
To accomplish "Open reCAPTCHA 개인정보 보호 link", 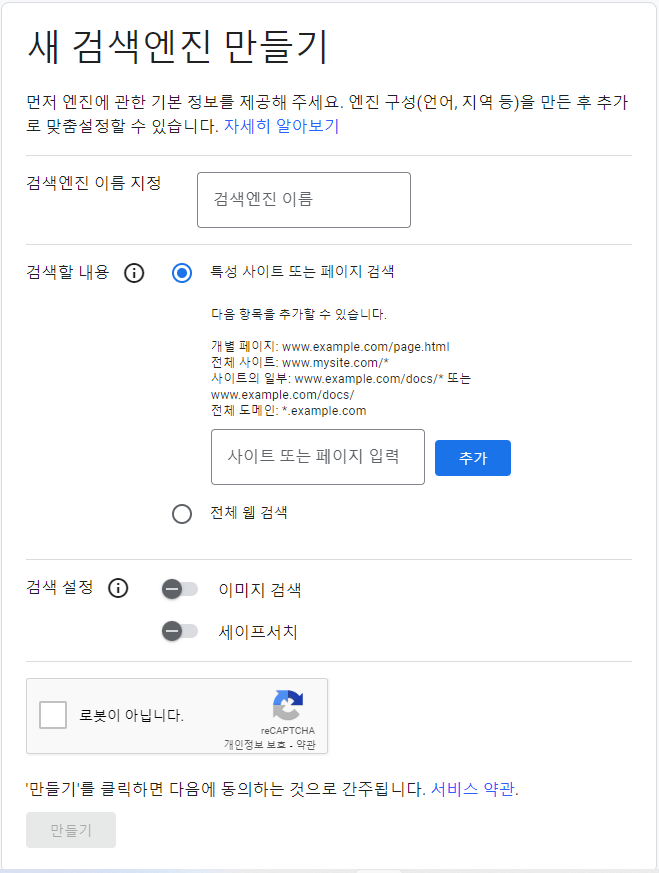I will tap(255, 745).
